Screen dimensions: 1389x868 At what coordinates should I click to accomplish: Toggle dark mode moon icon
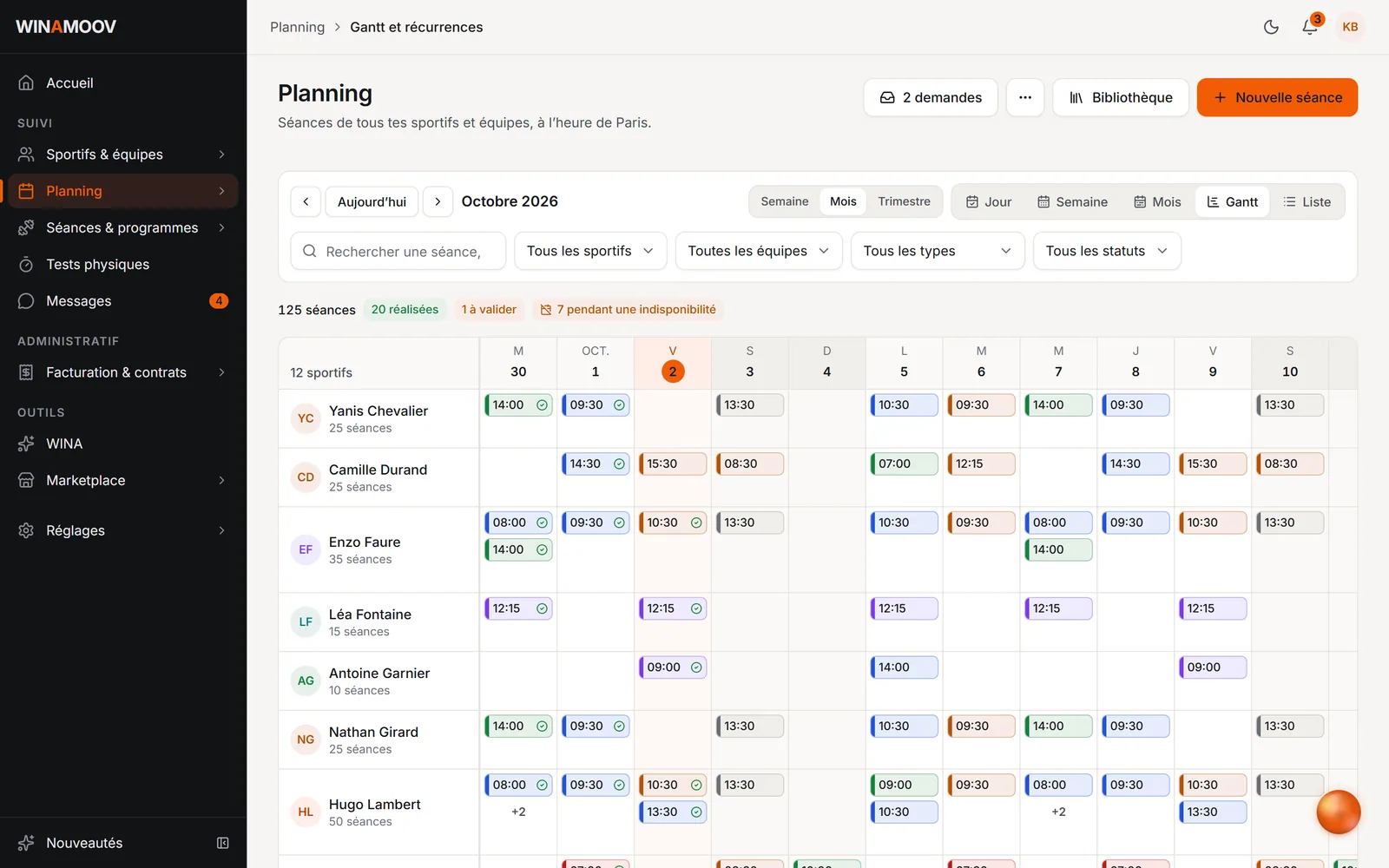coord(1271,27)
